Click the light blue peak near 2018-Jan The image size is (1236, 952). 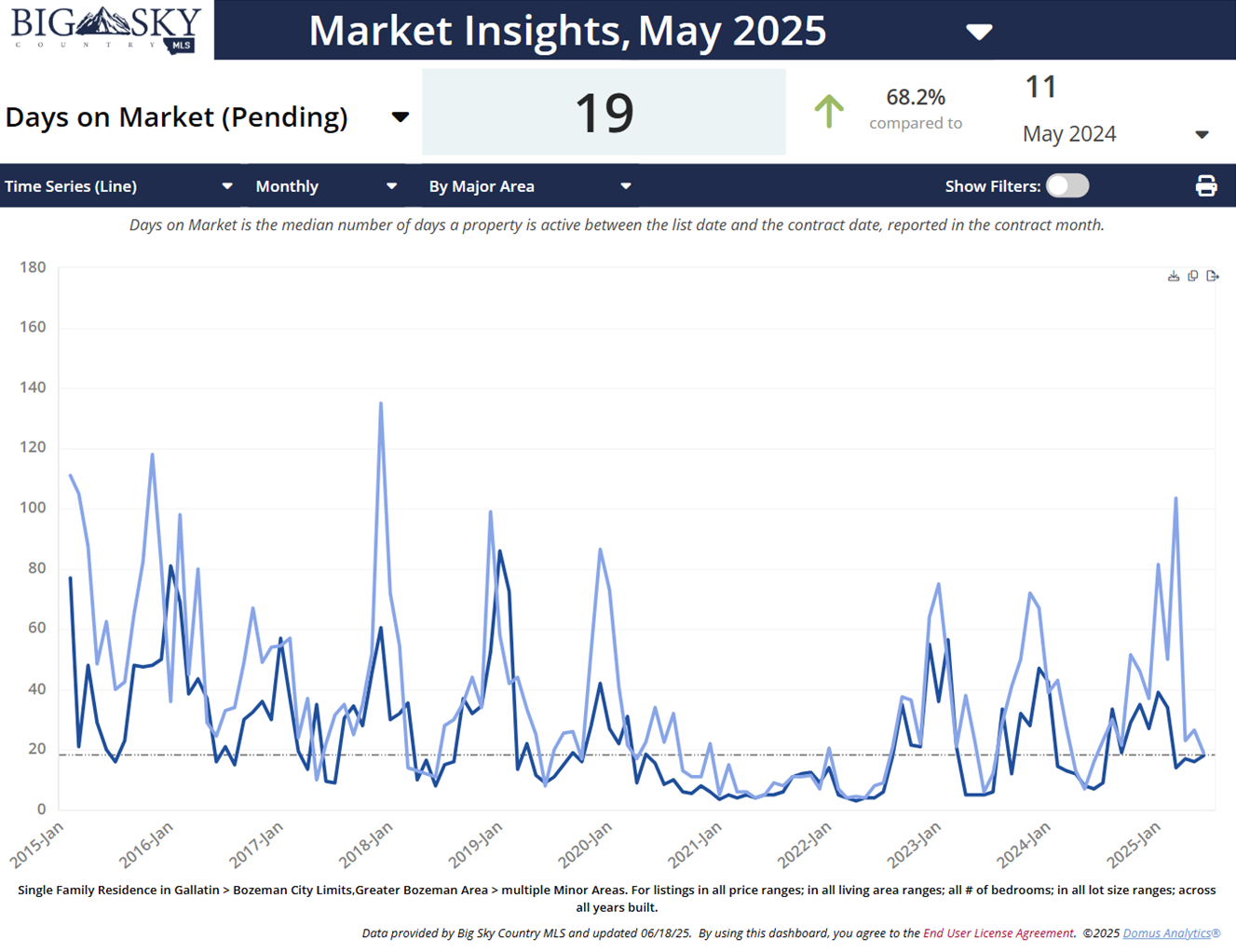[381, 405]
